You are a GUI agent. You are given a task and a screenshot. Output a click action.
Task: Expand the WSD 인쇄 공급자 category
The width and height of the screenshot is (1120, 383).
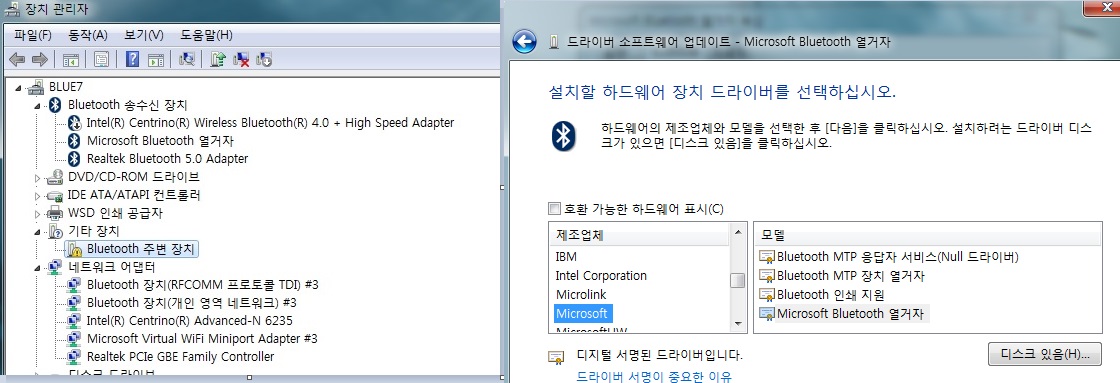click(x=37, y=213)
